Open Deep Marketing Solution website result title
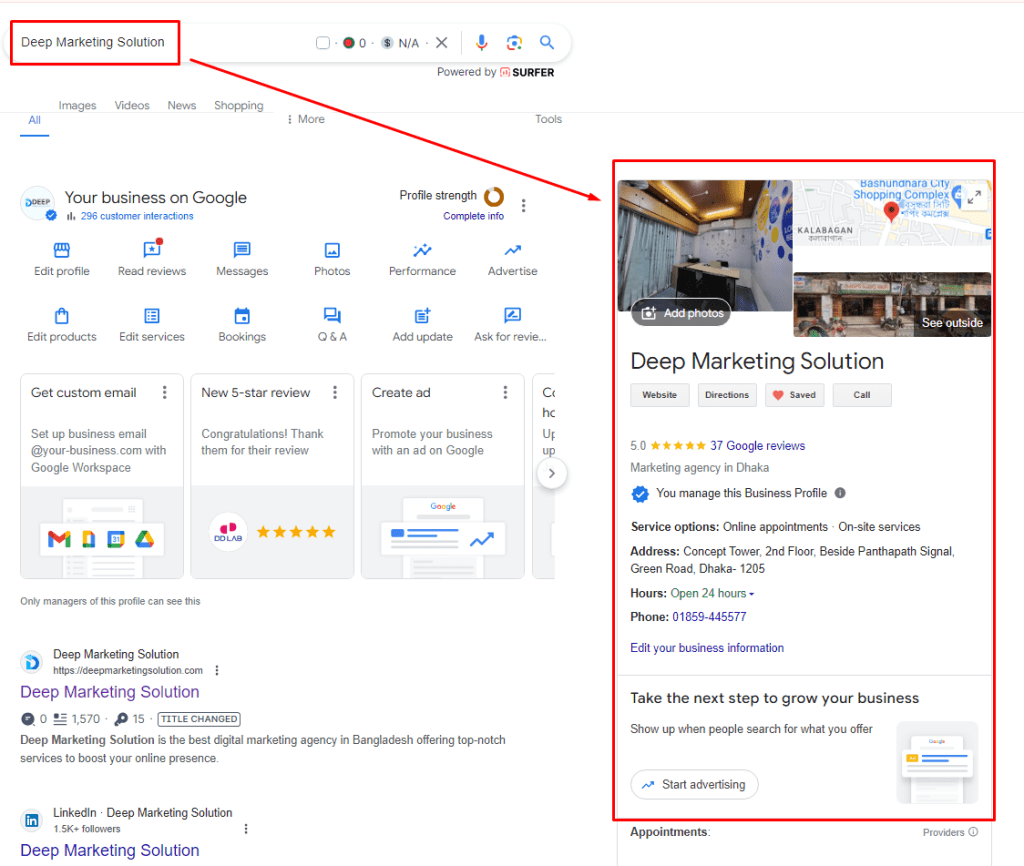The height and width of the screenshot is (866, 1024). pyautogui.click(x=110, y=692)
